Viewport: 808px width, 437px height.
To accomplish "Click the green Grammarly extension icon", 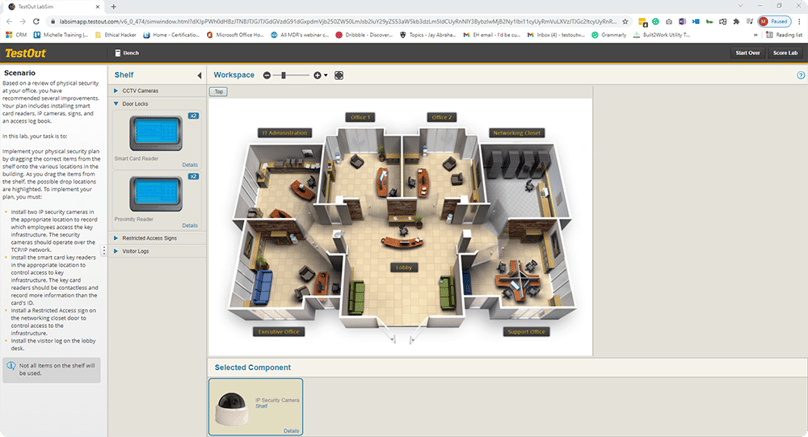I will tap(655, 22).
